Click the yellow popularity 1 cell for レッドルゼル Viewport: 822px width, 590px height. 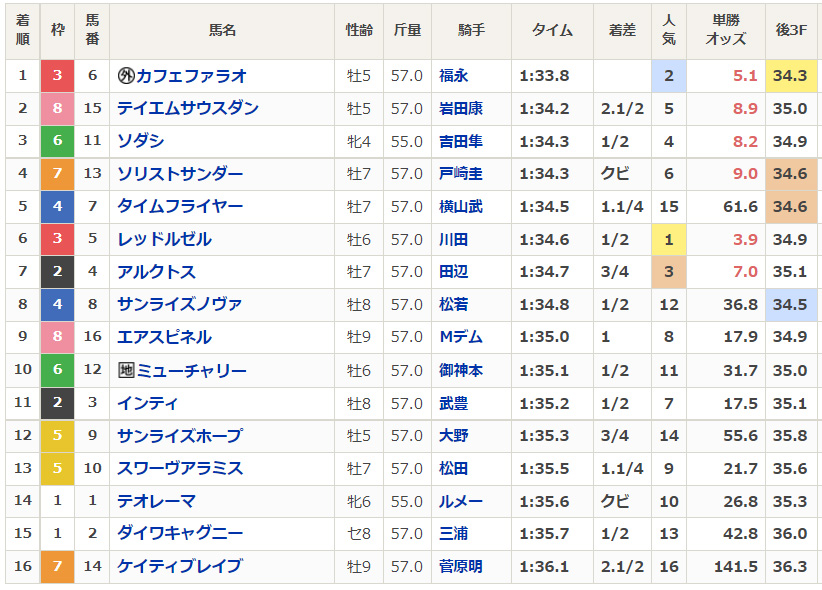click(x=669, y=239)
